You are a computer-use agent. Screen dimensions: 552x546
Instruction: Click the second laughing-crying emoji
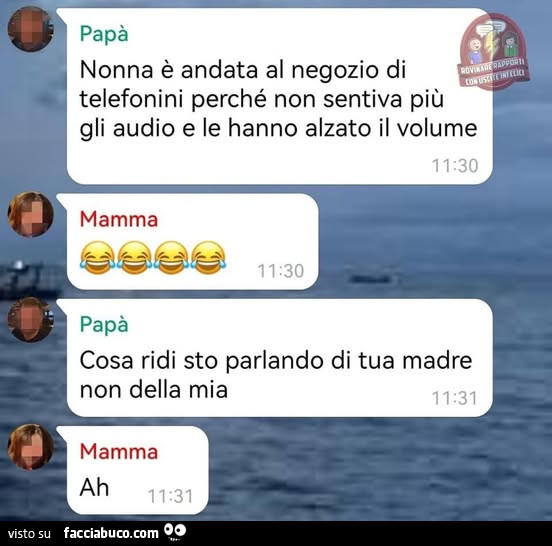coord(134,258)
